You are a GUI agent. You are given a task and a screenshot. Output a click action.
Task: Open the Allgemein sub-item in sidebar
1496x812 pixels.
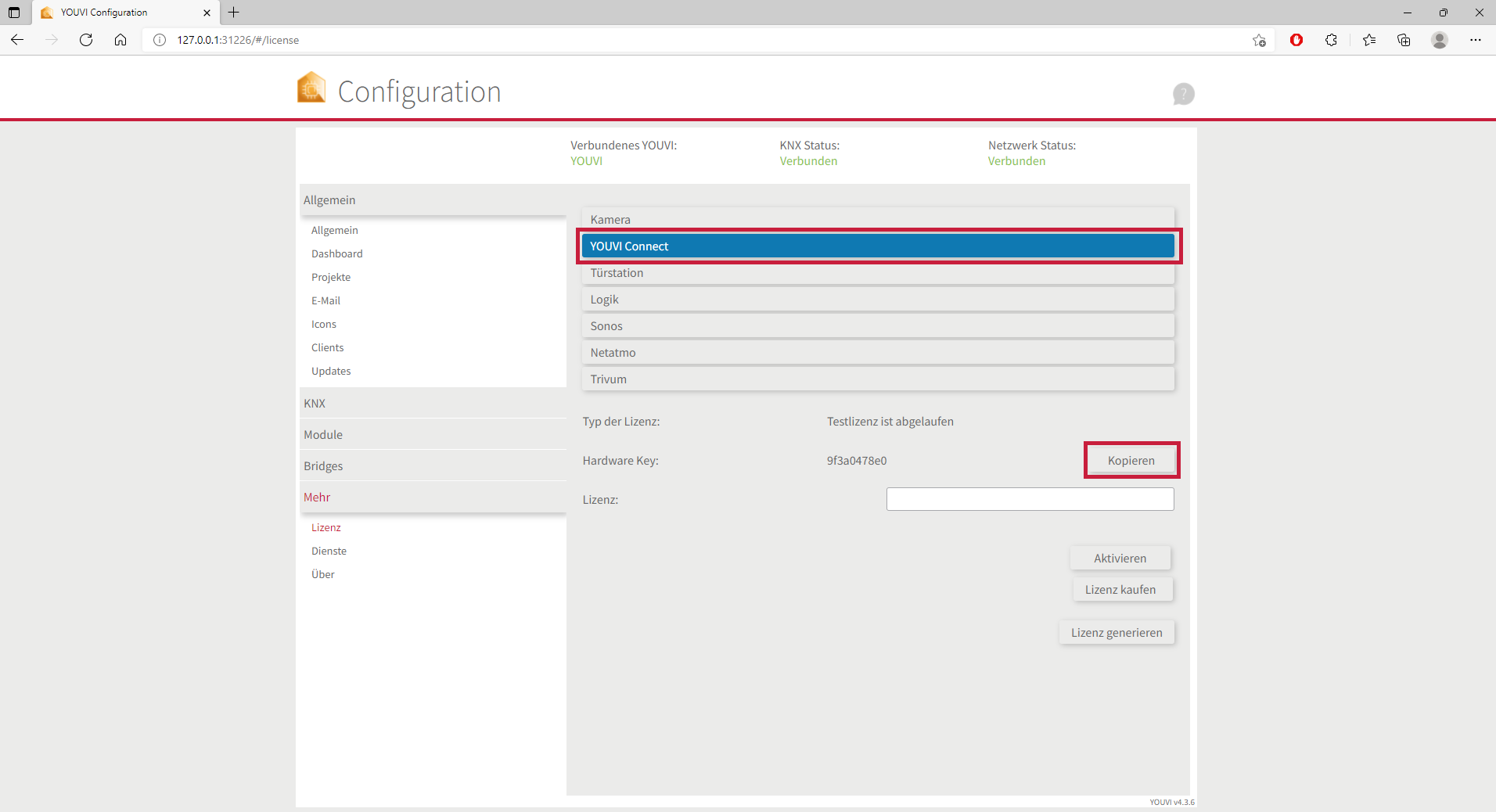click(335, 230)
